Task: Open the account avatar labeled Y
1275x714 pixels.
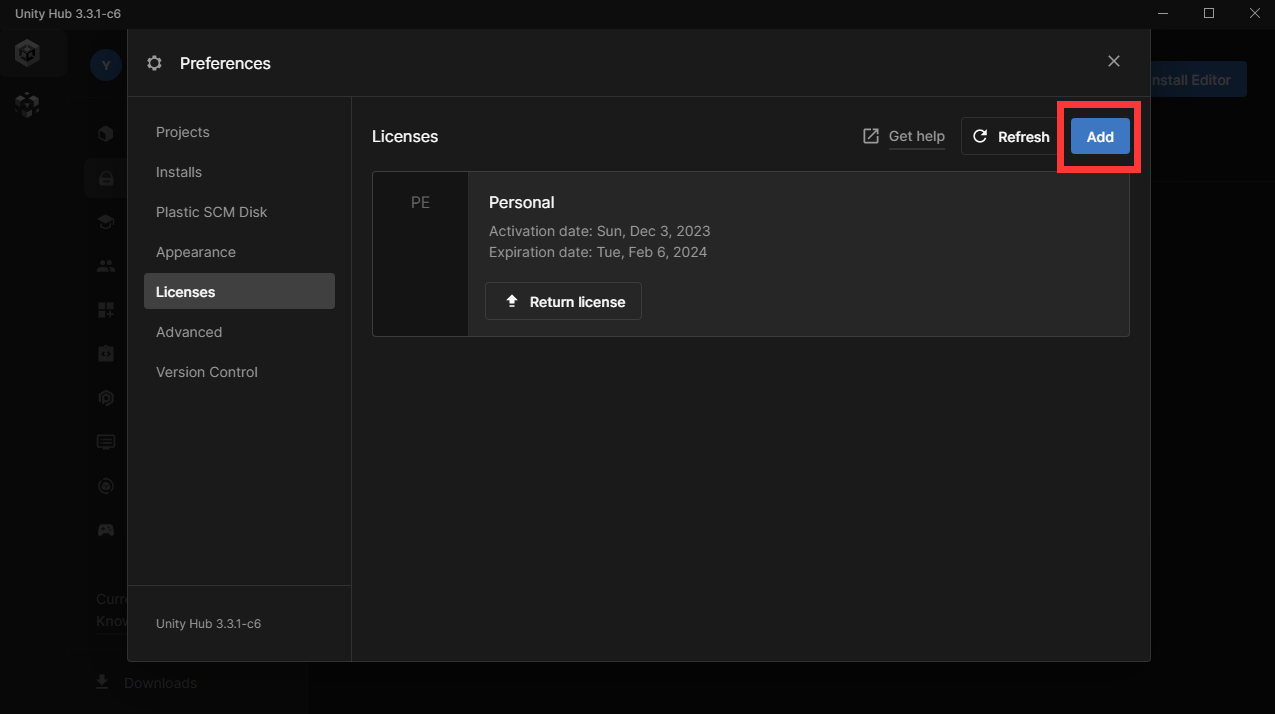Action: click(x=105, y=65)
